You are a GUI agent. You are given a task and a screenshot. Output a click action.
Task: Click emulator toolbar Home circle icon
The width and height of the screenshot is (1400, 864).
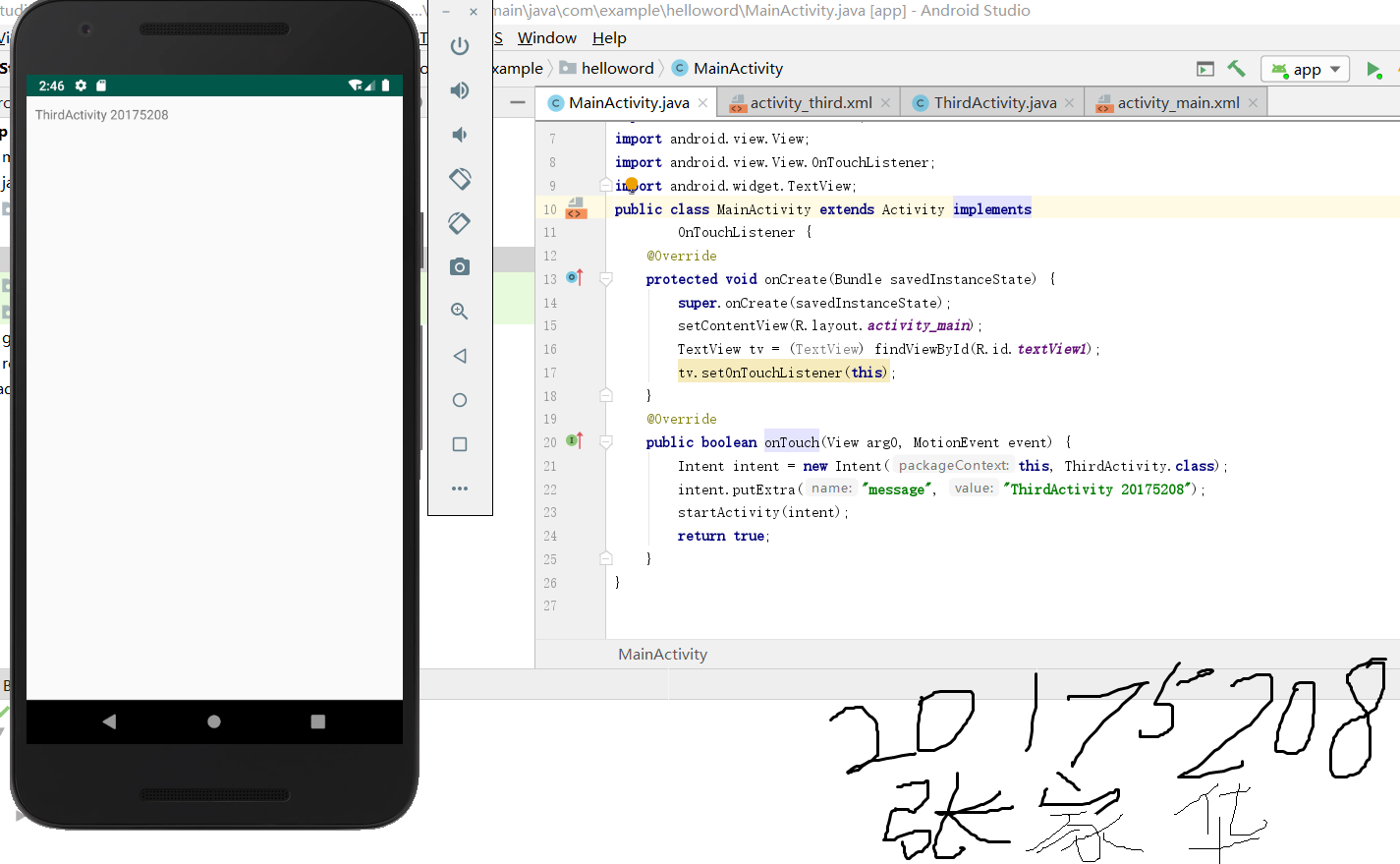click(459, 400)
